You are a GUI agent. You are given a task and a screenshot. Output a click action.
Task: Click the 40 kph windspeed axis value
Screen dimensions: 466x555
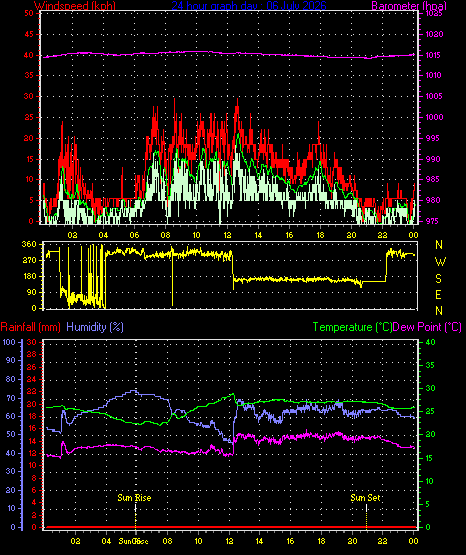pyautogui.click(x=29, y=55)
